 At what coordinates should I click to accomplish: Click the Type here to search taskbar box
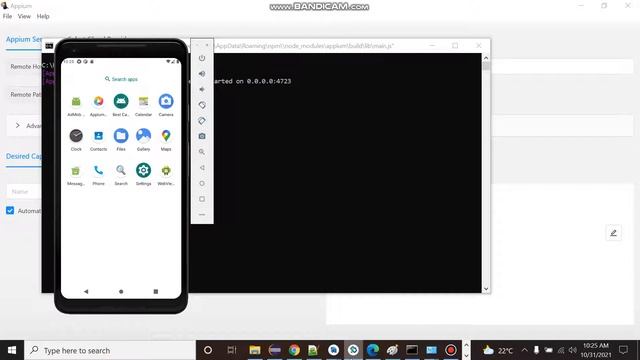[110, 350]
